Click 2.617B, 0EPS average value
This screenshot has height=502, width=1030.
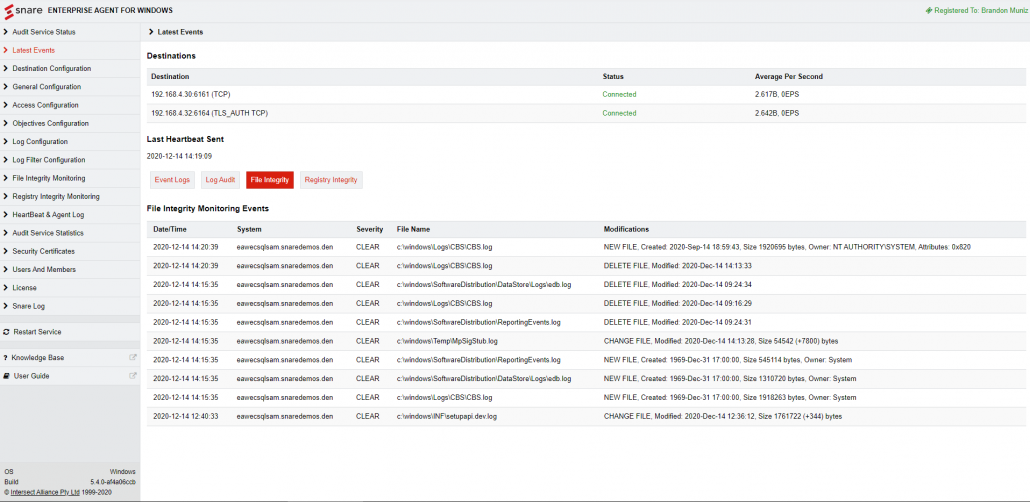[x=777, y=95]
